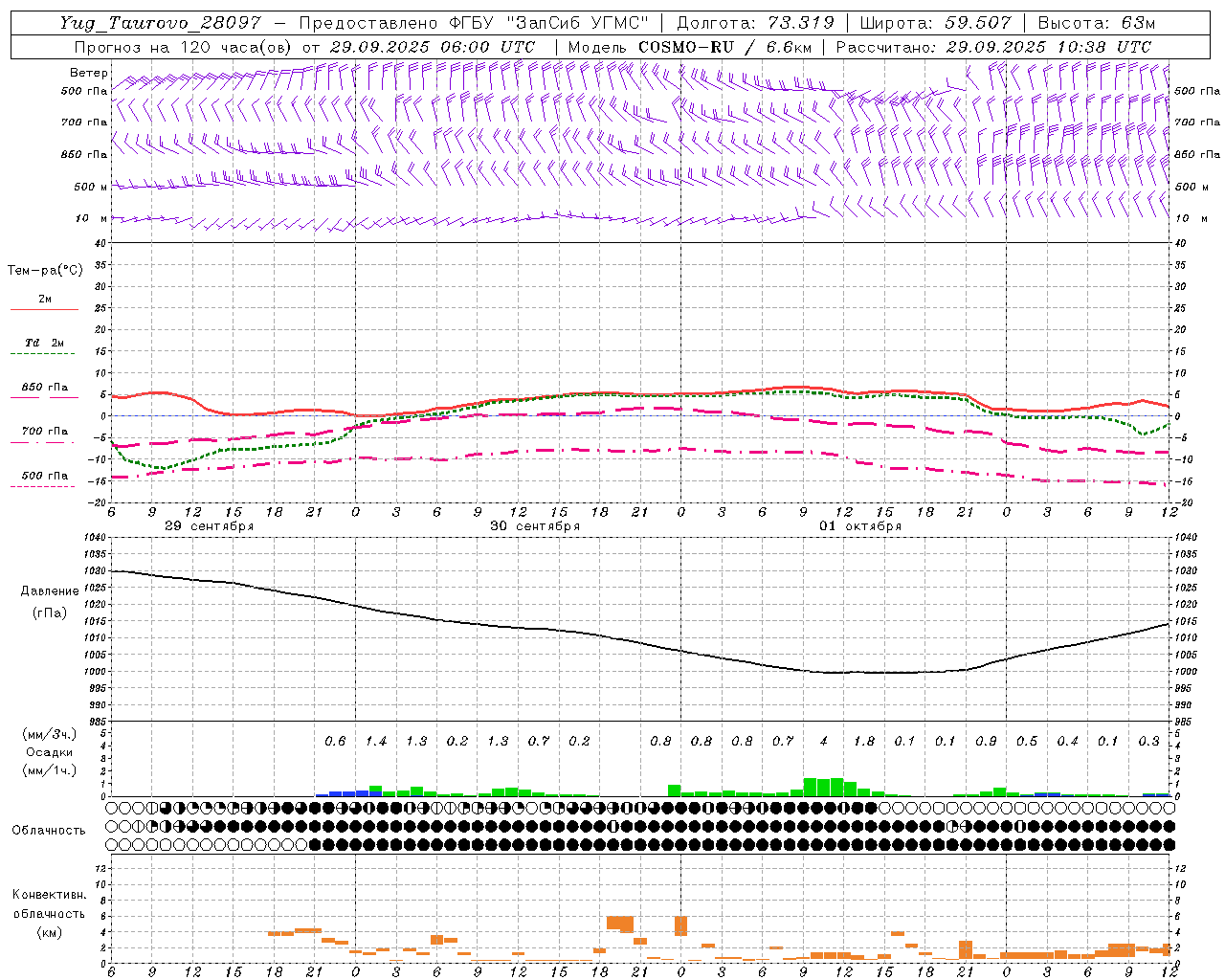Click the Высота: 63м header field
The image size is (1225, 980).
(1095, 23)
